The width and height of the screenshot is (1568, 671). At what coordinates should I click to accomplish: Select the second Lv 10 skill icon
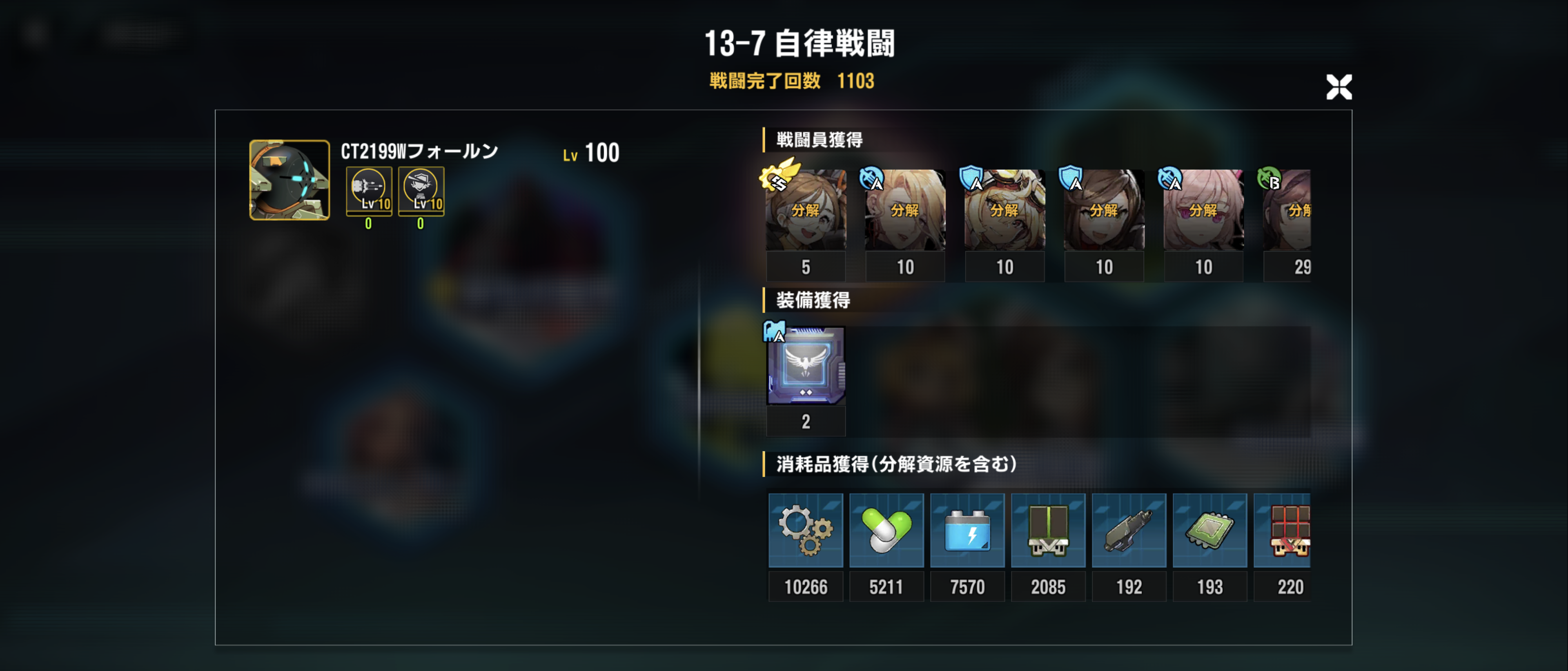point(421,191)
